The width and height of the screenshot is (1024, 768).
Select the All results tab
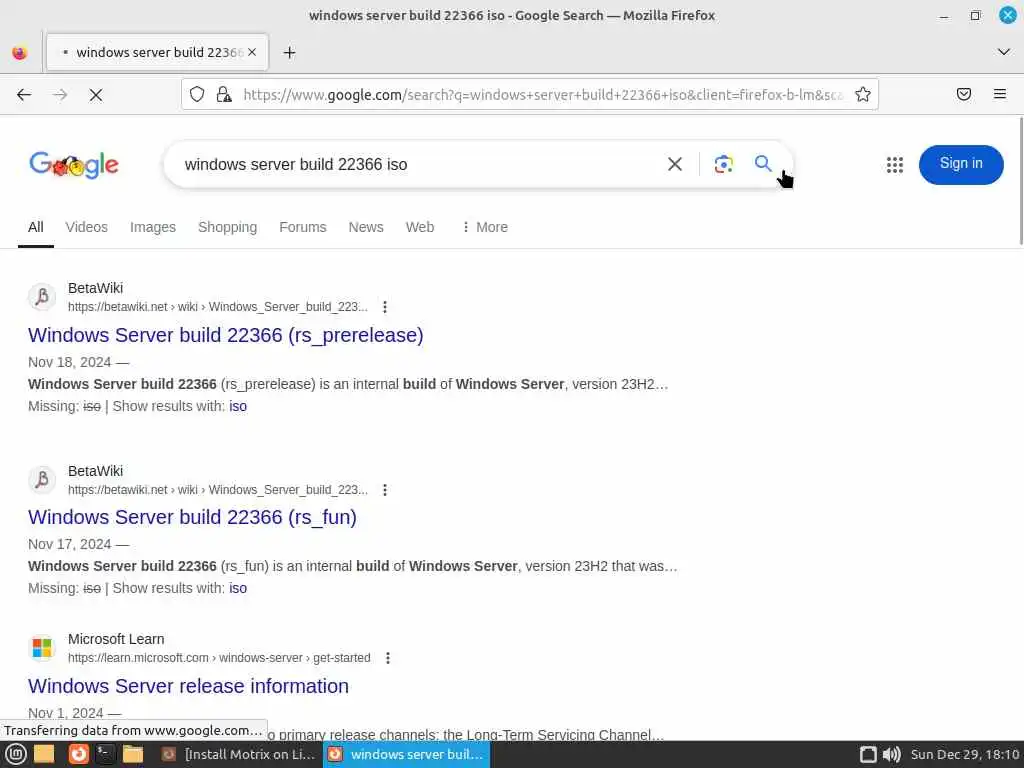(36, 227)
